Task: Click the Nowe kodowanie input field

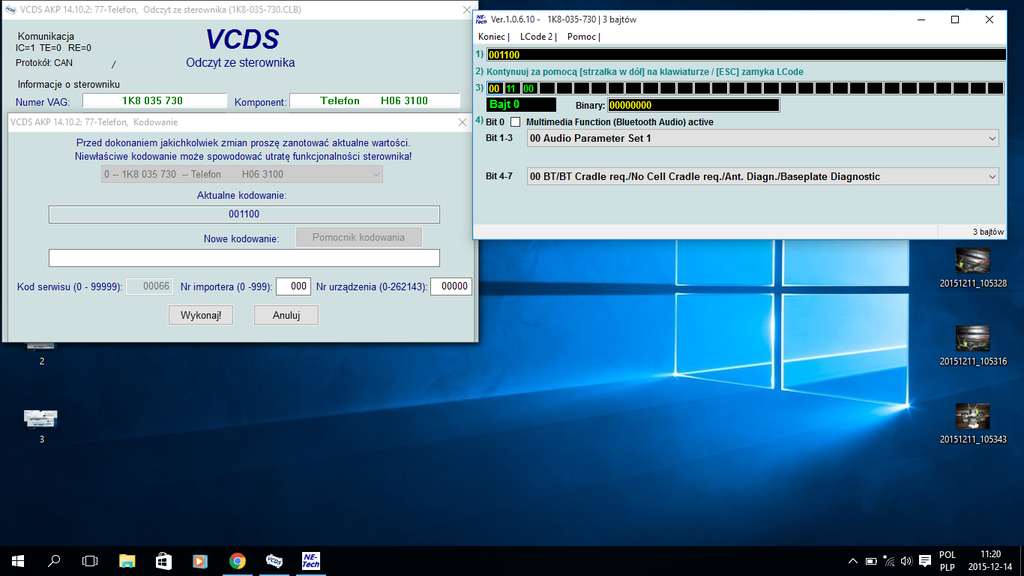Action: click(244, 258)
